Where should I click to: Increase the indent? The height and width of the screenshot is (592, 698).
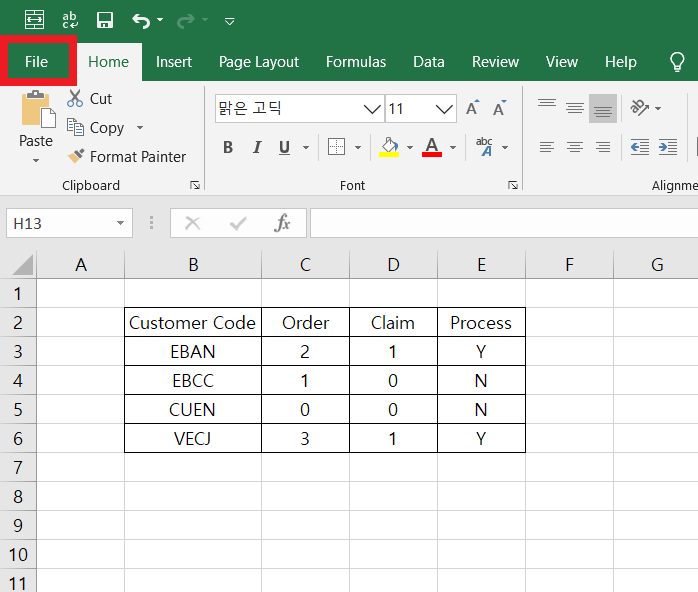(668, 147)
